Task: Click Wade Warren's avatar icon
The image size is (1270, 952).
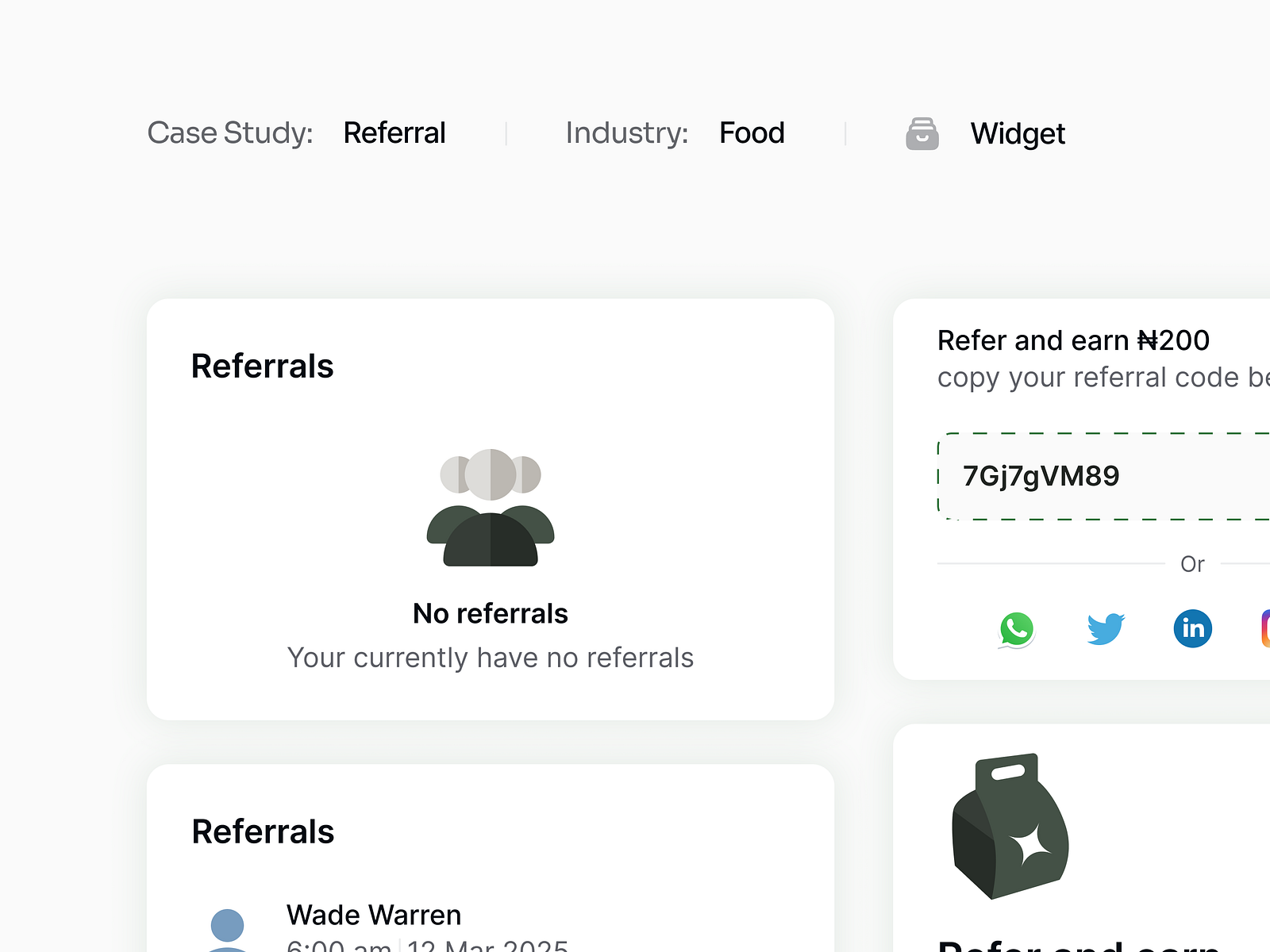Action: (228, 924)
